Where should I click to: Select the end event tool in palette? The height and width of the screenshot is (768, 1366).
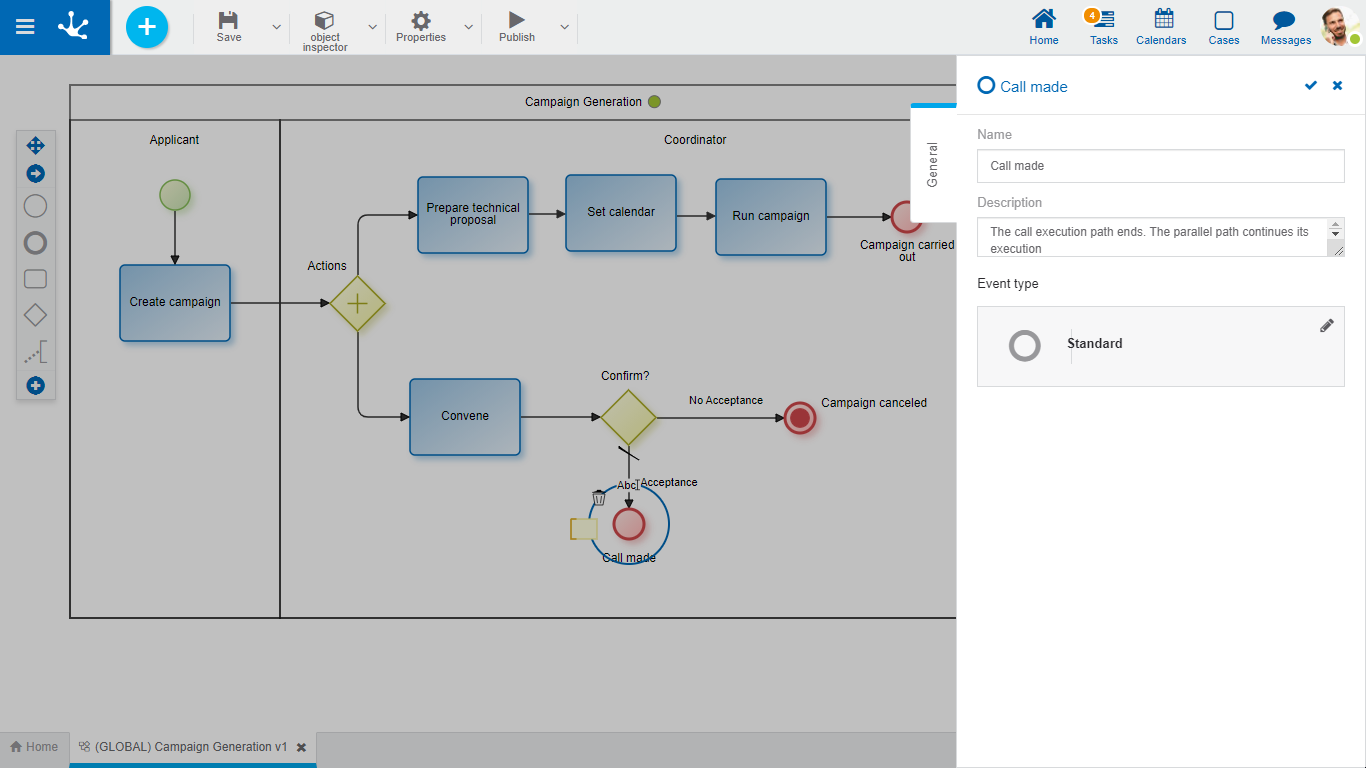point(35,243)
